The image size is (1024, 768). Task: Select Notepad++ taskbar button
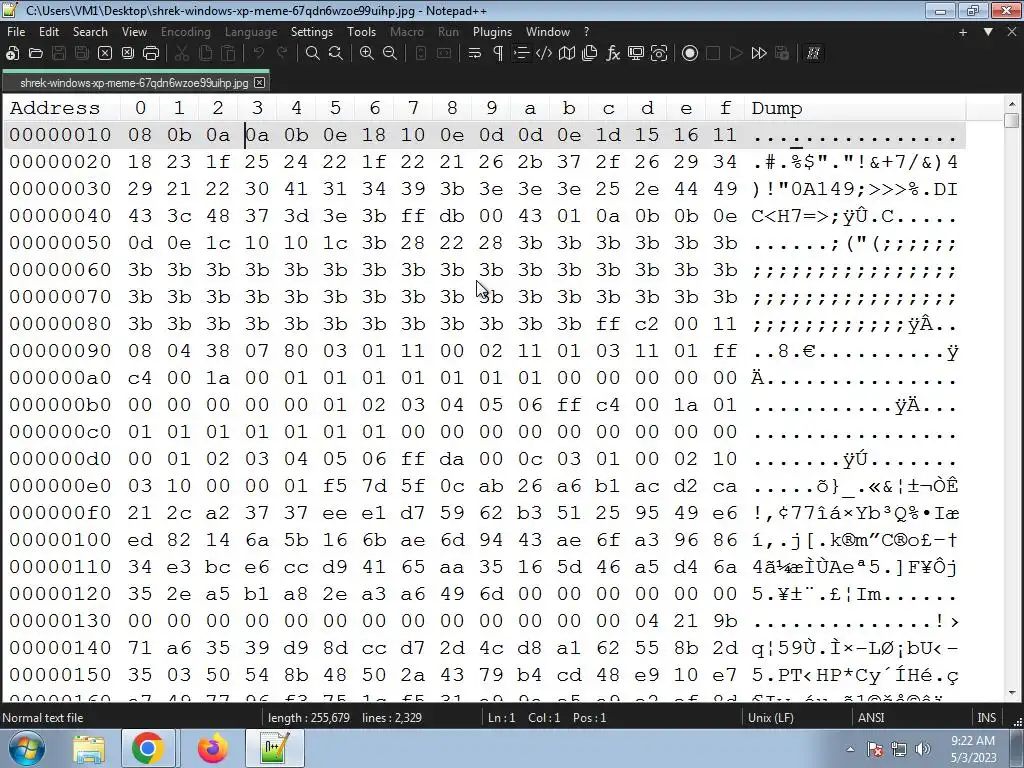tap(274, 749)
